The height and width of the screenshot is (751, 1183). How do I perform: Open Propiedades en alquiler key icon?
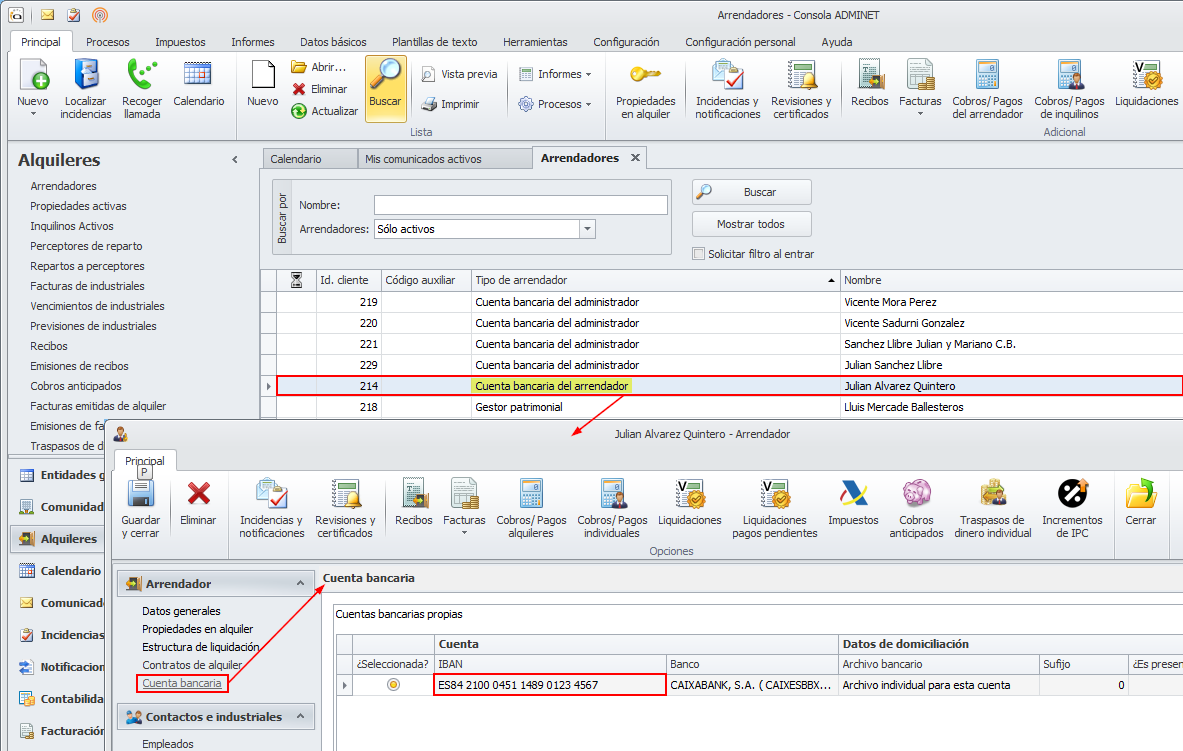645,78
